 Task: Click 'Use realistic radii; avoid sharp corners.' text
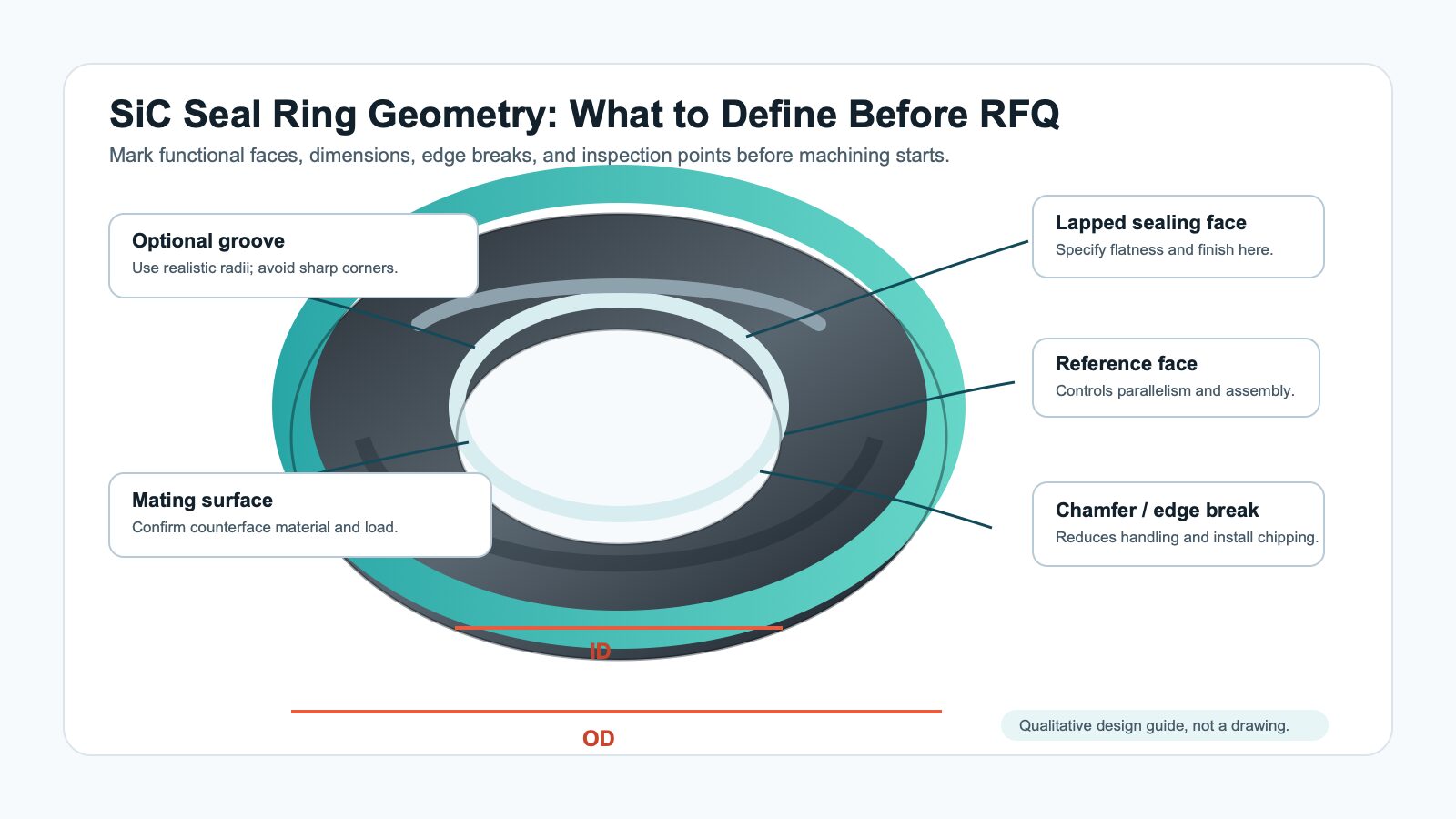[x=265, y=268]
